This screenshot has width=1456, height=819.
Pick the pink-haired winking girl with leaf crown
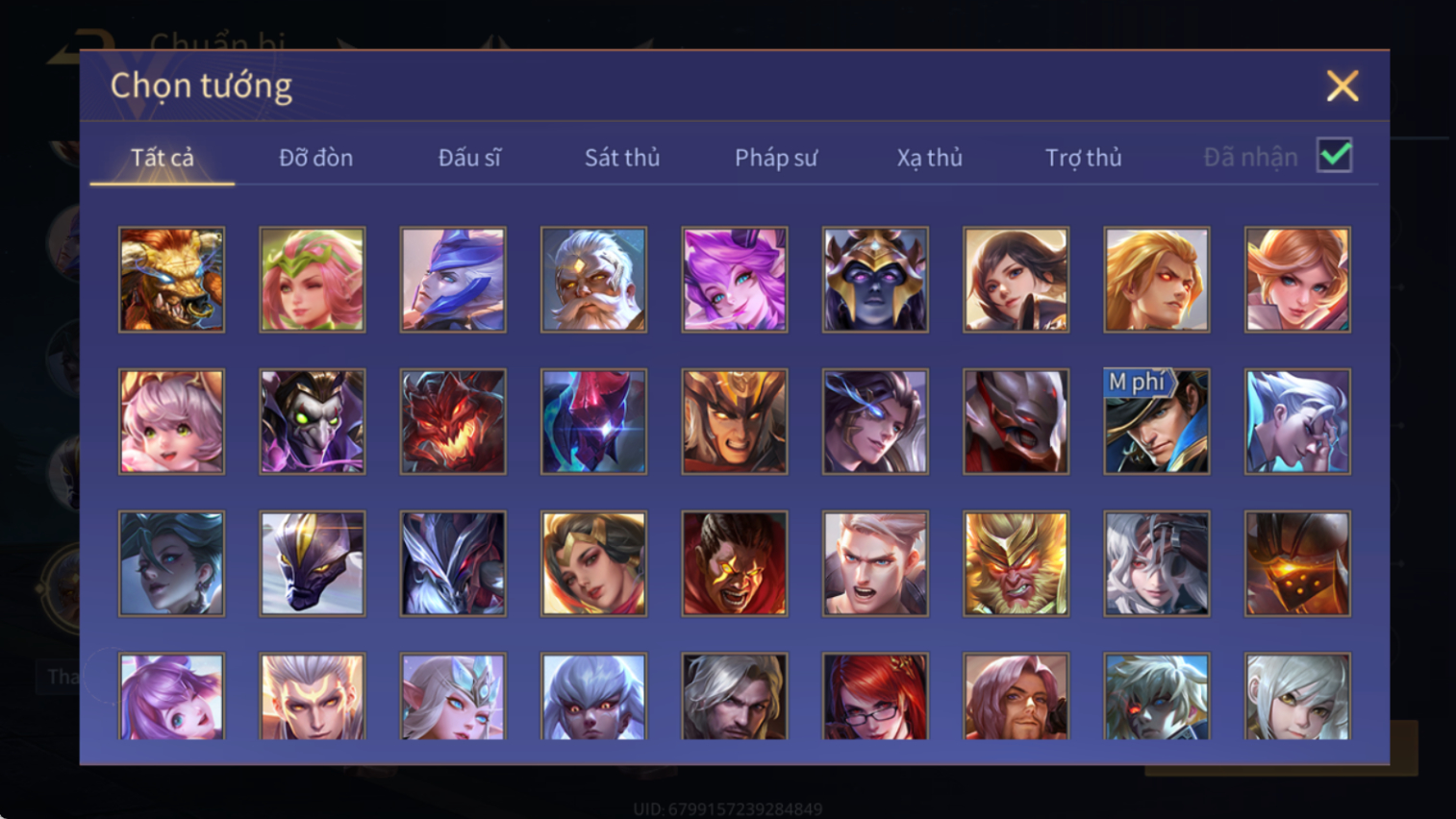coord(313,280)
